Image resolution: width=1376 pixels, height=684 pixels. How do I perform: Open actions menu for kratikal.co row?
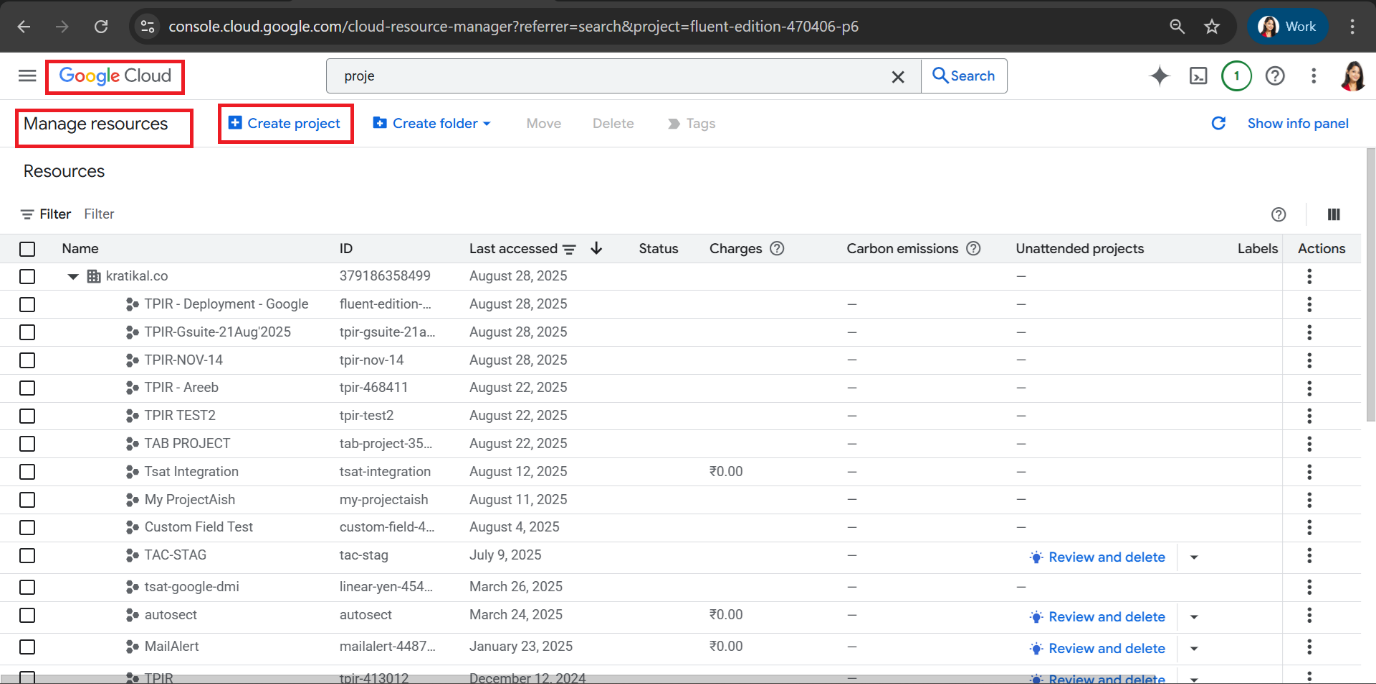click(x=1309, y=276)
